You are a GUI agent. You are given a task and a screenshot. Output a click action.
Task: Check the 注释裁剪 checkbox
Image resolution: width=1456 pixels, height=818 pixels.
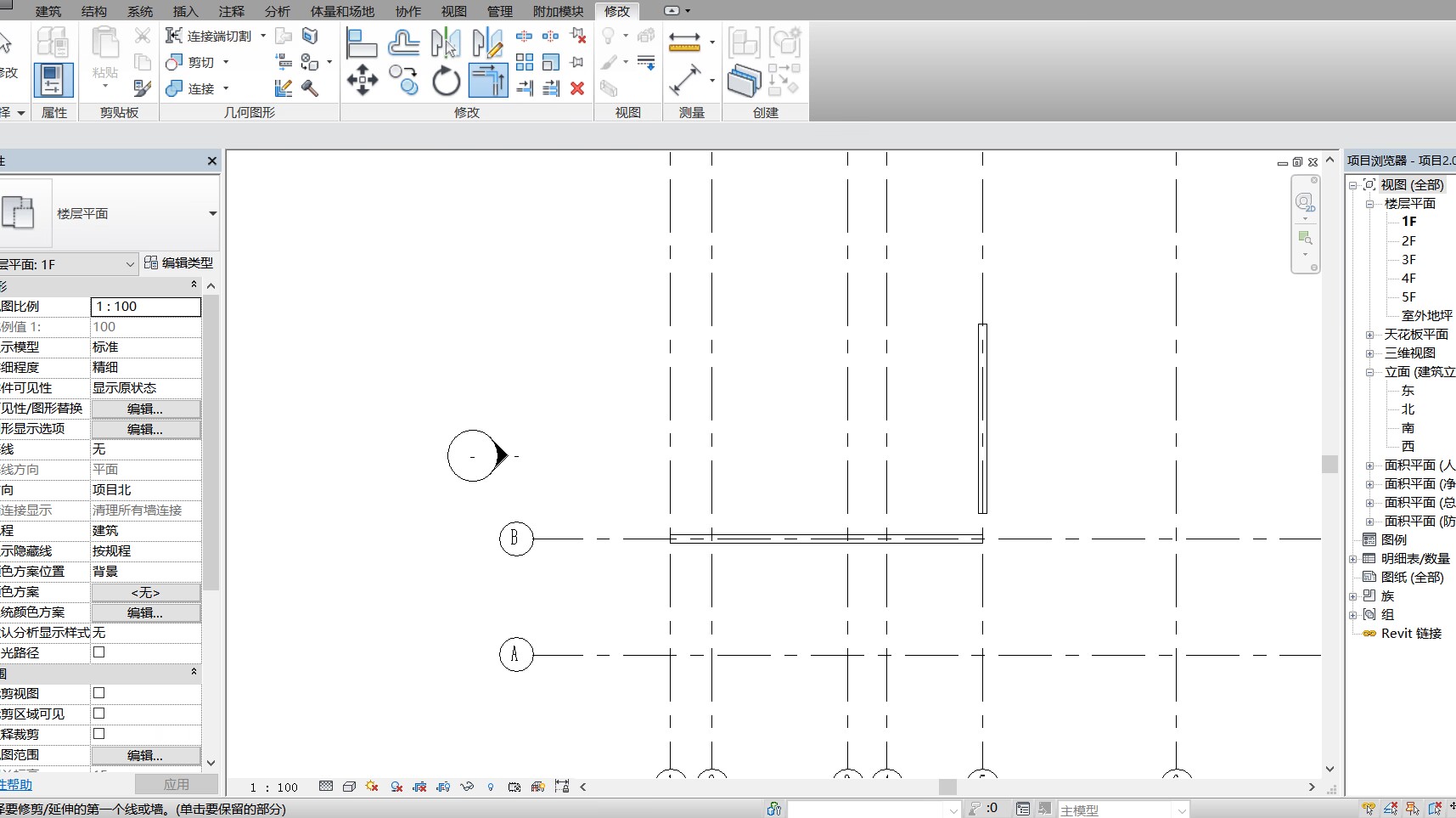tap(99, 734)
